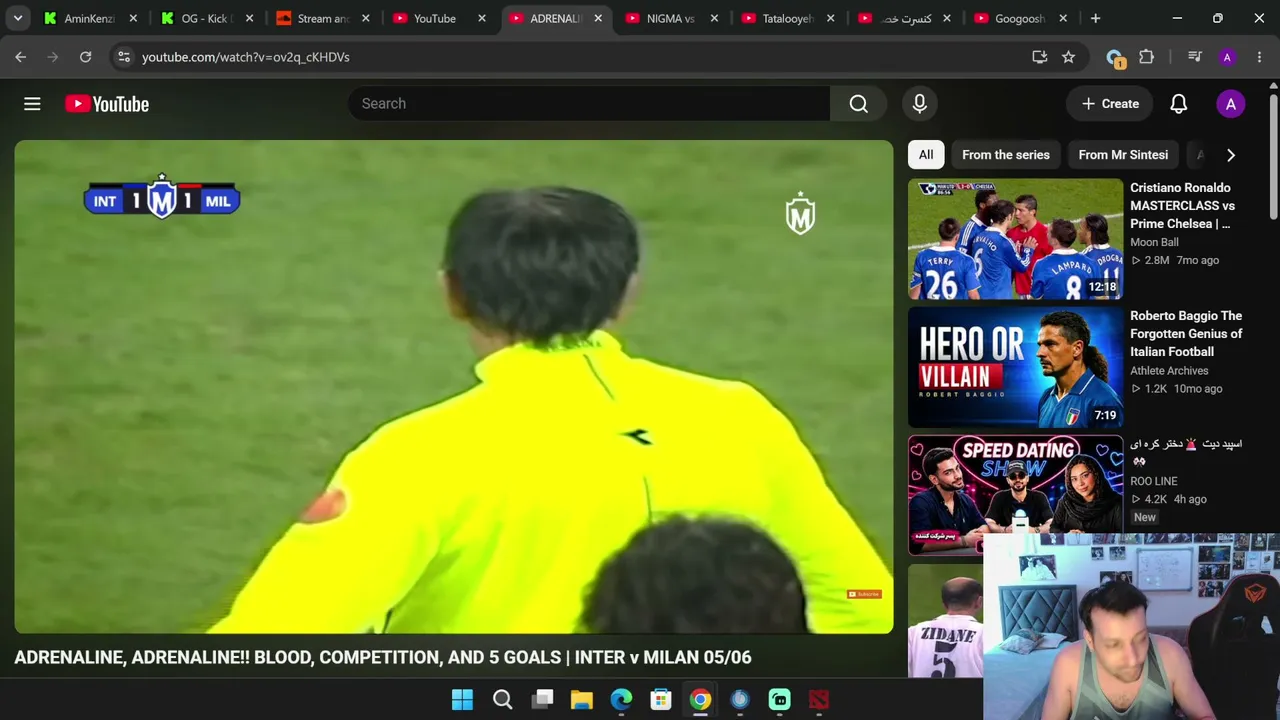Click the YouTube search input field
Screen dimensions: 1280x720
click(x=589, y=104)
